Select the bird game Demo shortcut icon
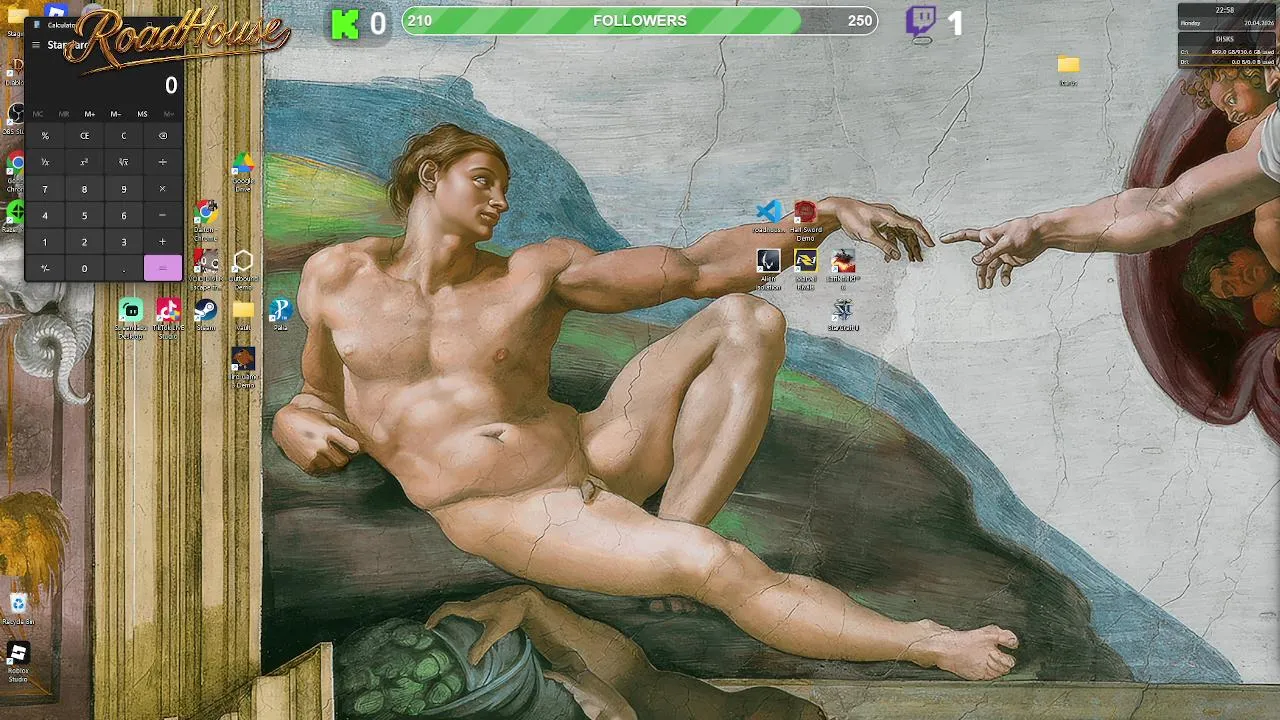 click(243, 367)
